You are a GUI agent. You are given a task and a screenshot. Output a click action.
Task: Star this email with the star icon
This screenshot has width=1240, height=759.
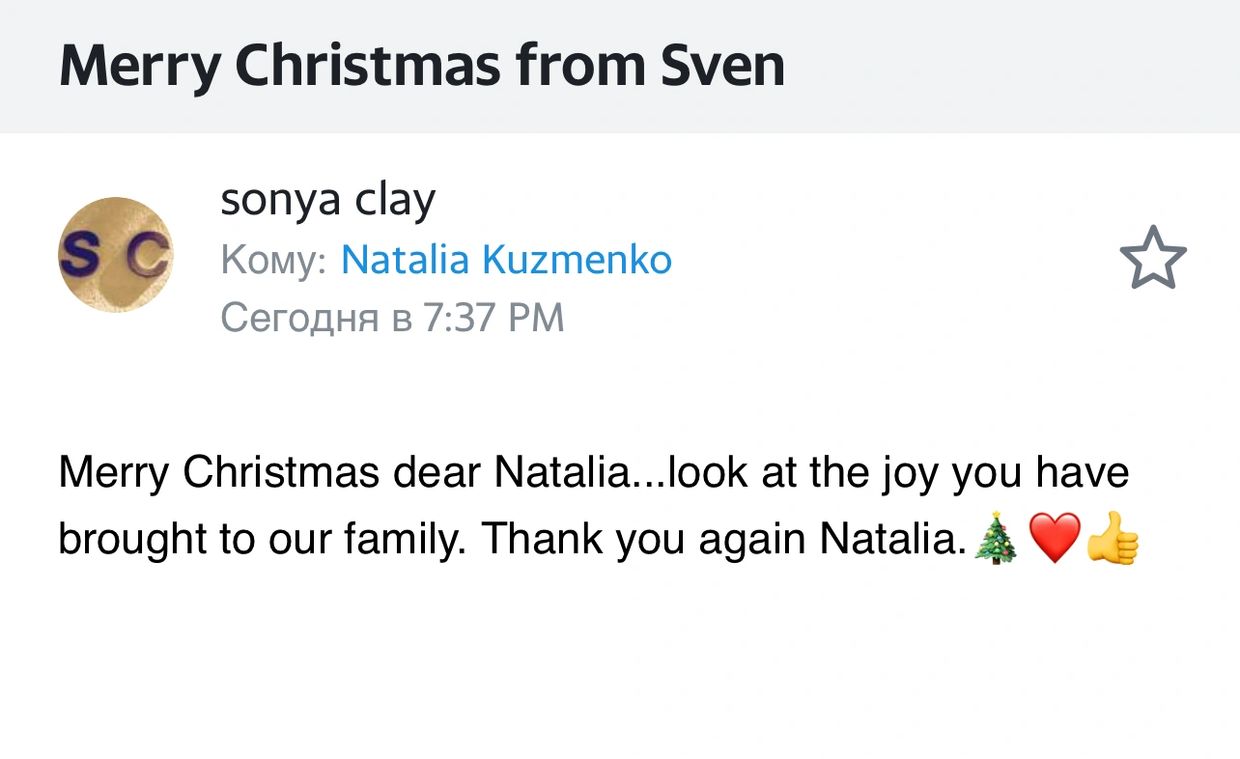[x=1153, y=258]
